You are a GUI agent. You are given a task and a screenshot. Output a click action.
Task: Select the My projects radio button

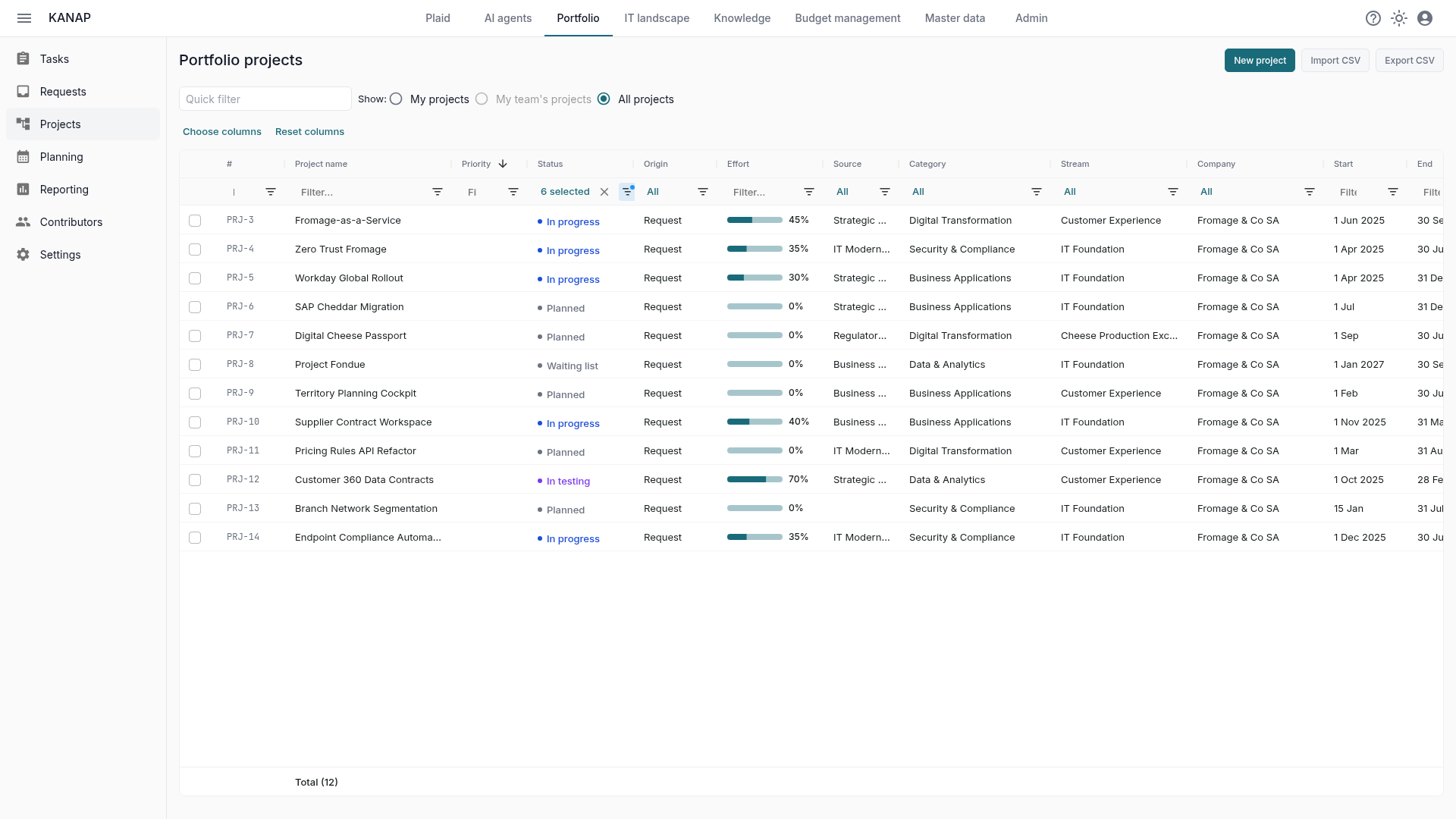click(396, 99)
